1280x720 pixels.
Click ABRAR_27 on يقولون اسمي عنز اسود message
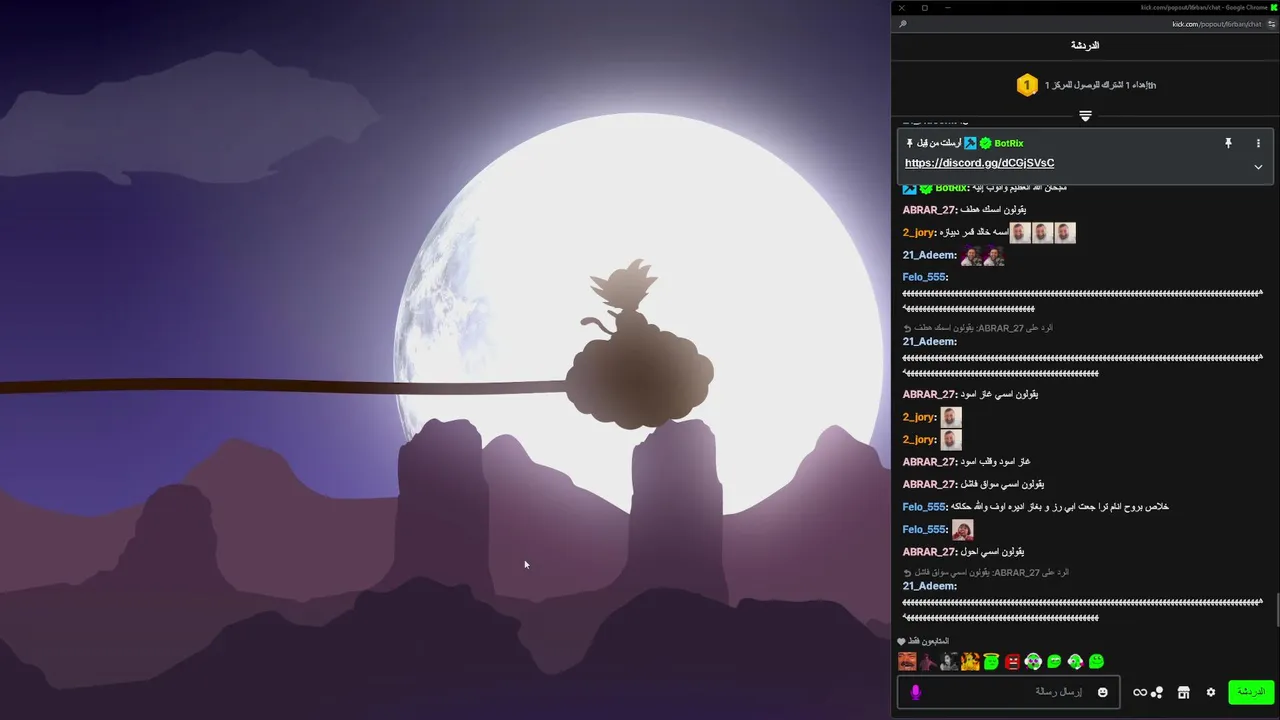pos(929,394)
